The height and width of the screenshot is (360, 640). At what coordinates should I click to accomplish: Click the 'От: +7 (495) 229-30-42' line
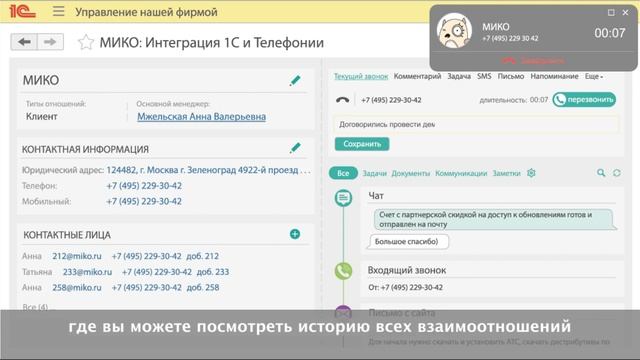pyautogui.click(x=405, y=287)
